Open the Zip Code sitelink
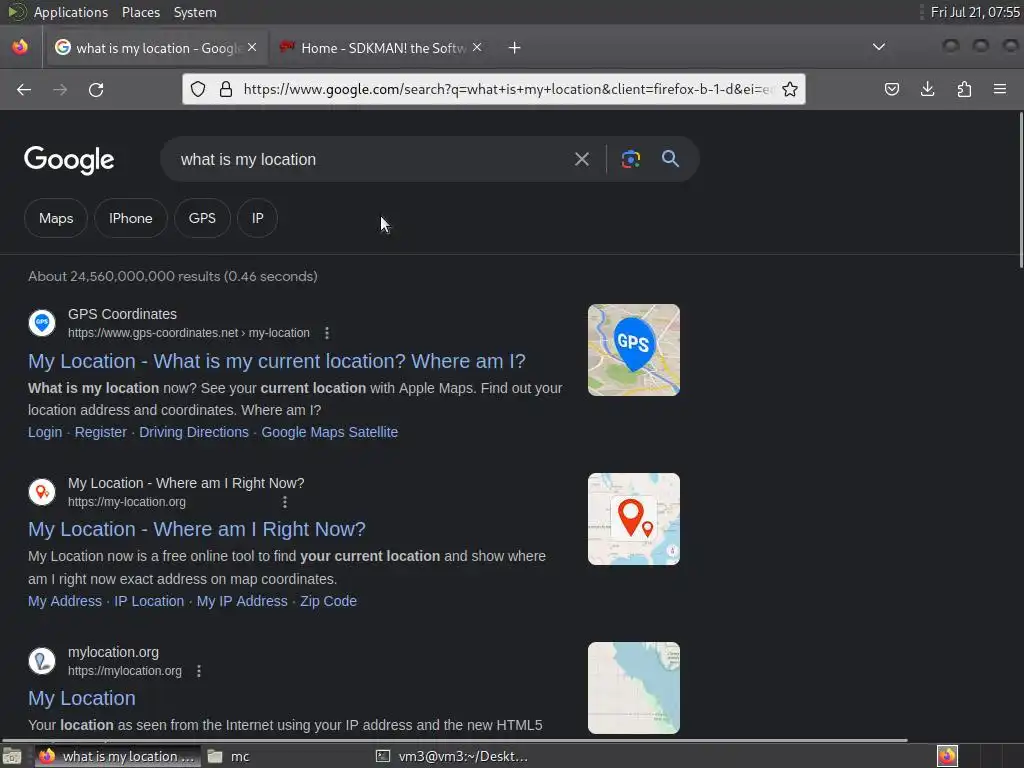 pos(328,601)
